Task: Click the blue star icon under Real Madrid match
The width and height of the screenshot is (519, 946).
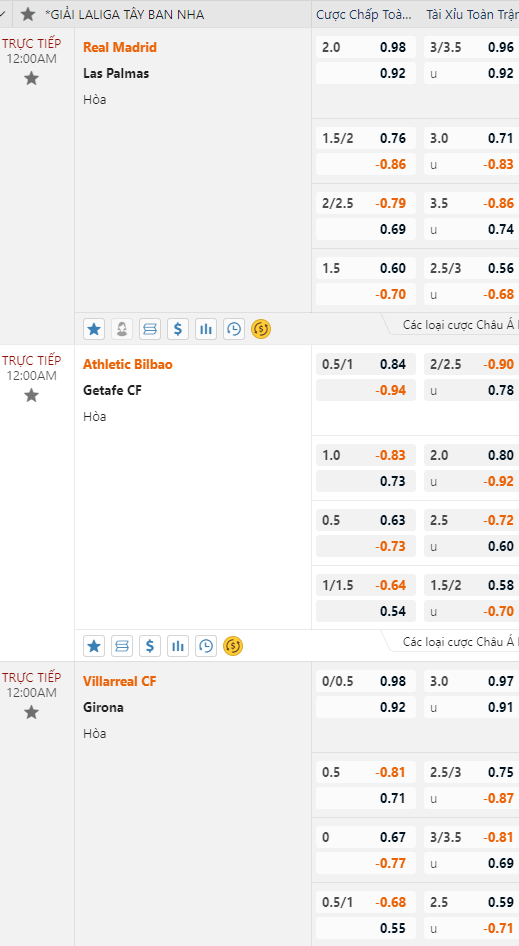Action: pyautogui.click(x=94, y=329)
